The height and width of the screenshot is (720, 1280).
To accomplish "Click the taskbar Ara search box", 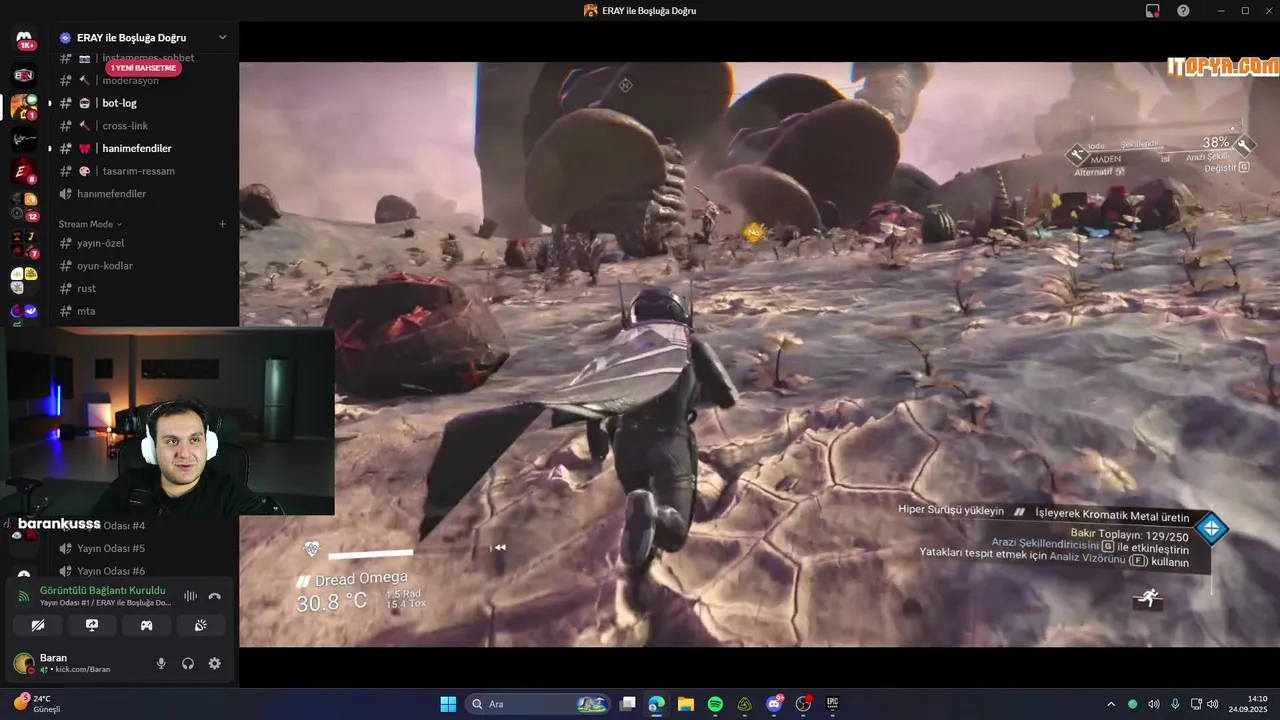I will click(538, 704).
